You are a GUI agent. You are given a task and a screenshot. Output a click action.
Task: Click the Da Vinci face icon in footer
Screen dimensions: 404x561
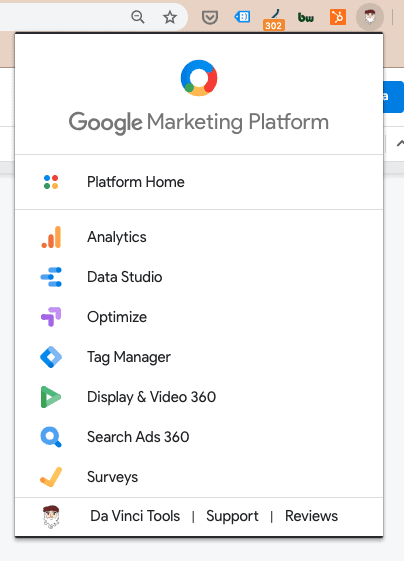pos(51,517)
